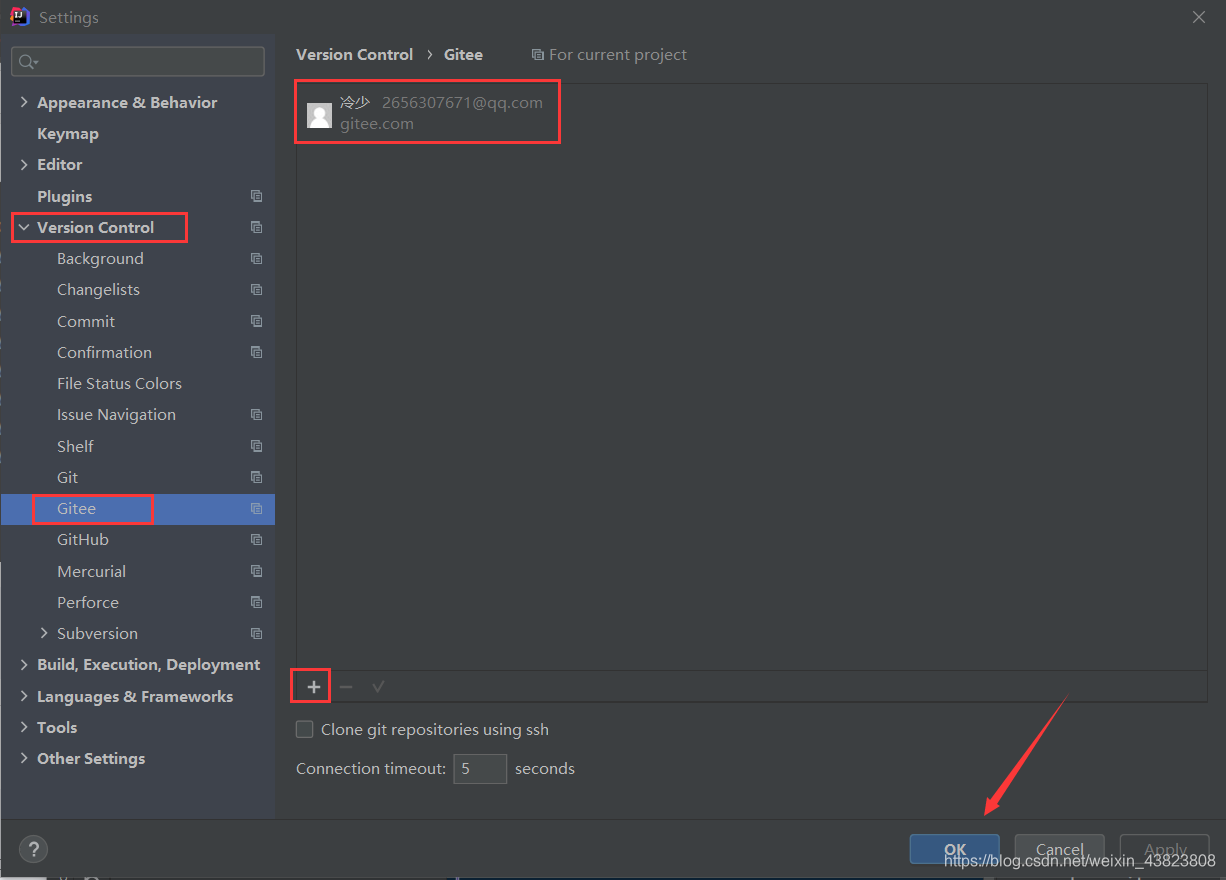The width and height of the screenshot is (1226, 880).
Task: Click the project-level icon beside Git
Action: (x=257, y=477)
